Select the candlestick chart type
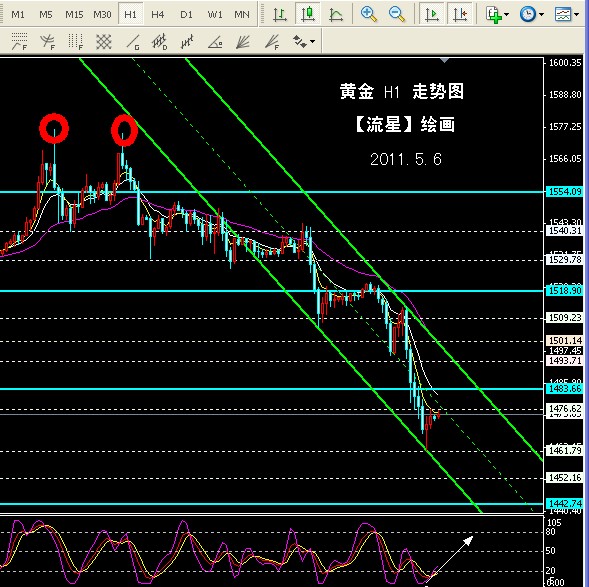 point(308,14)
